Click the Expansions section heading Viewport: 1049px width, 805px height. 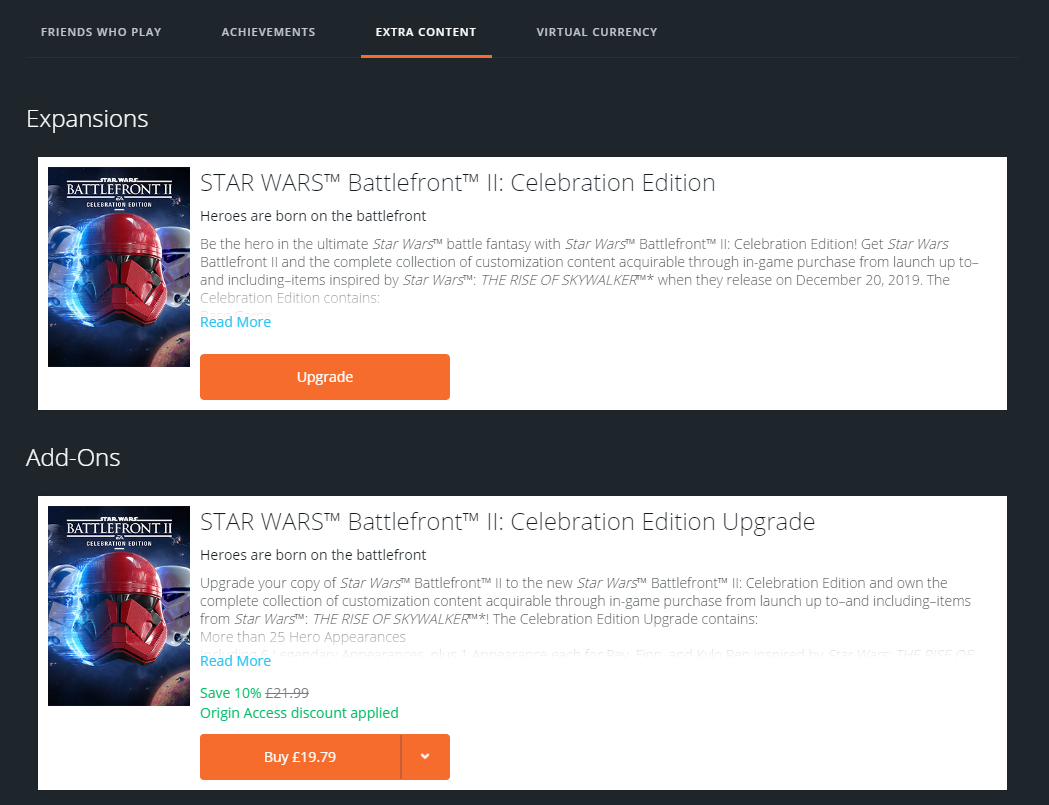[87, 119]
